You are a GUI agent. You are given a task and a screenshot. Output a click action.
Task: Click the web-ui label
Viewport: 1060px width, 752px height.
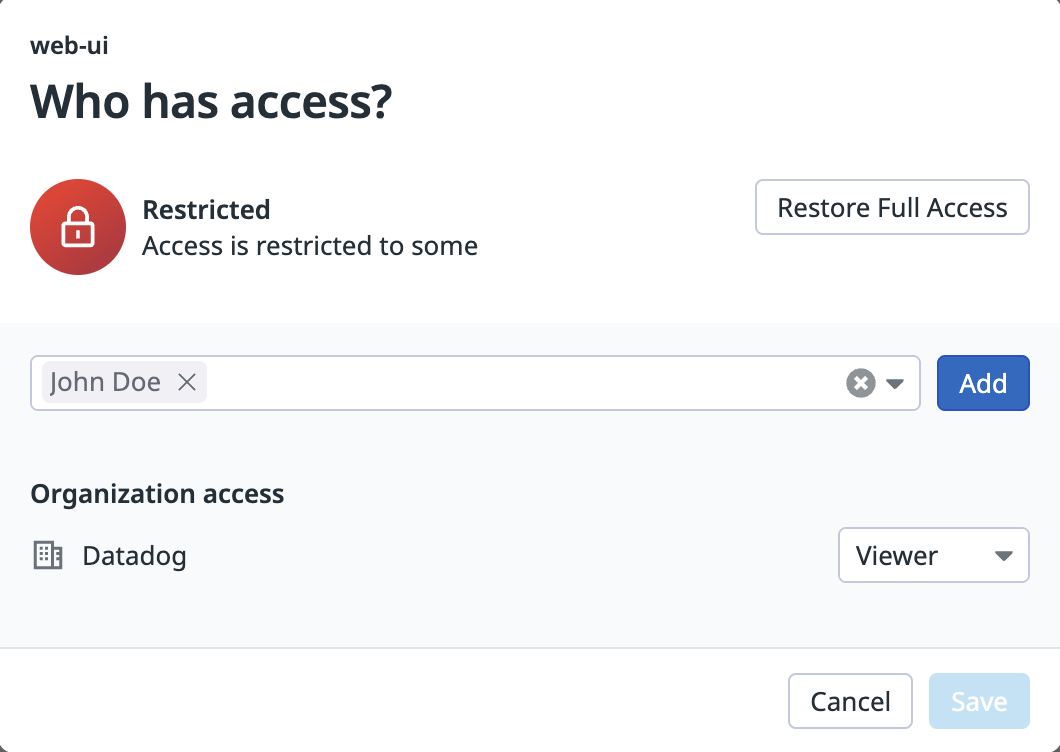point(69,46)
